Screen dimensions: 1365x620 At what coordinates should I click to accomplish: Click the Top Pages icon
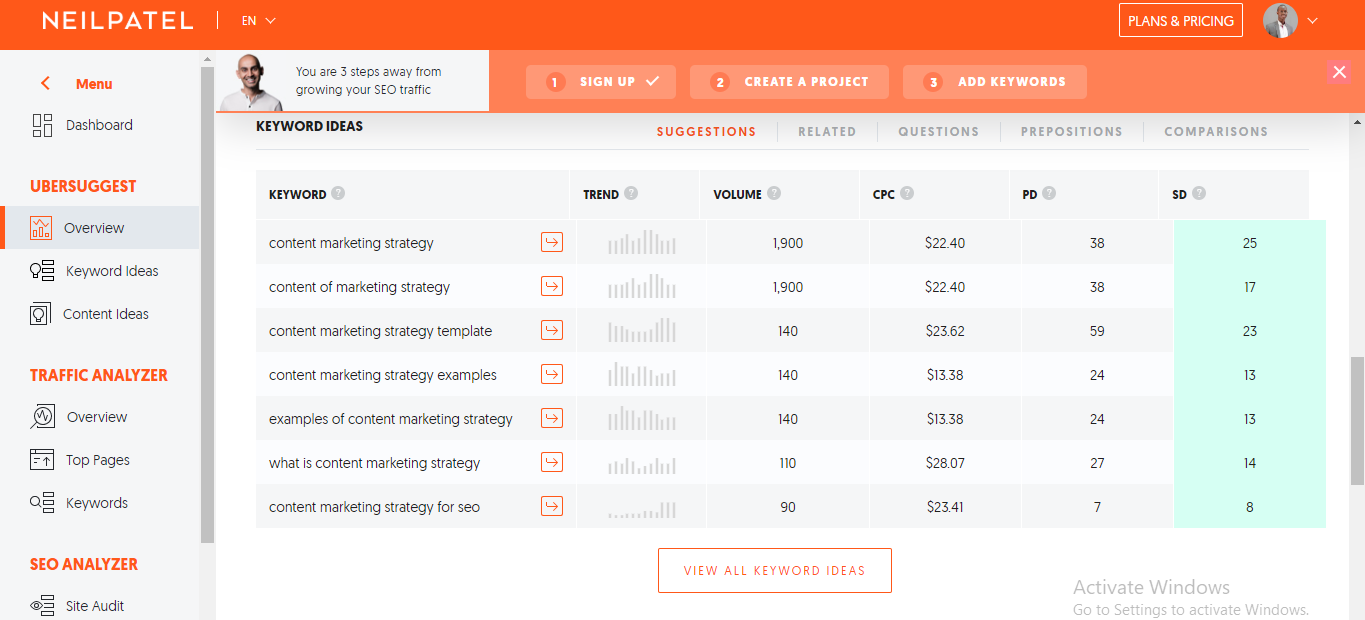(42, 460)
